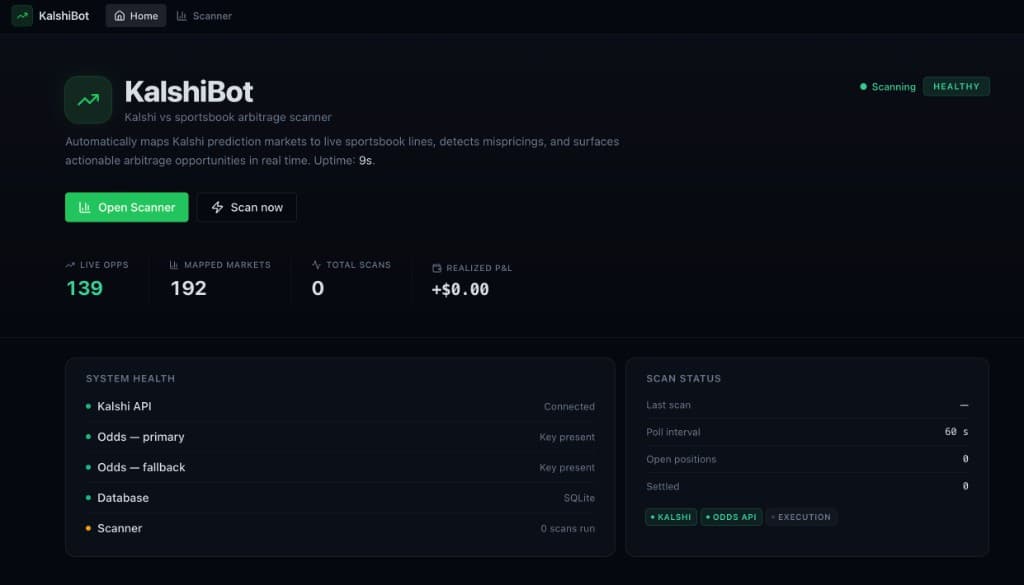Viewport: 1024px width, 585px height.
Task: Click the trending-arrow app avatar icon
Action: 87,100
